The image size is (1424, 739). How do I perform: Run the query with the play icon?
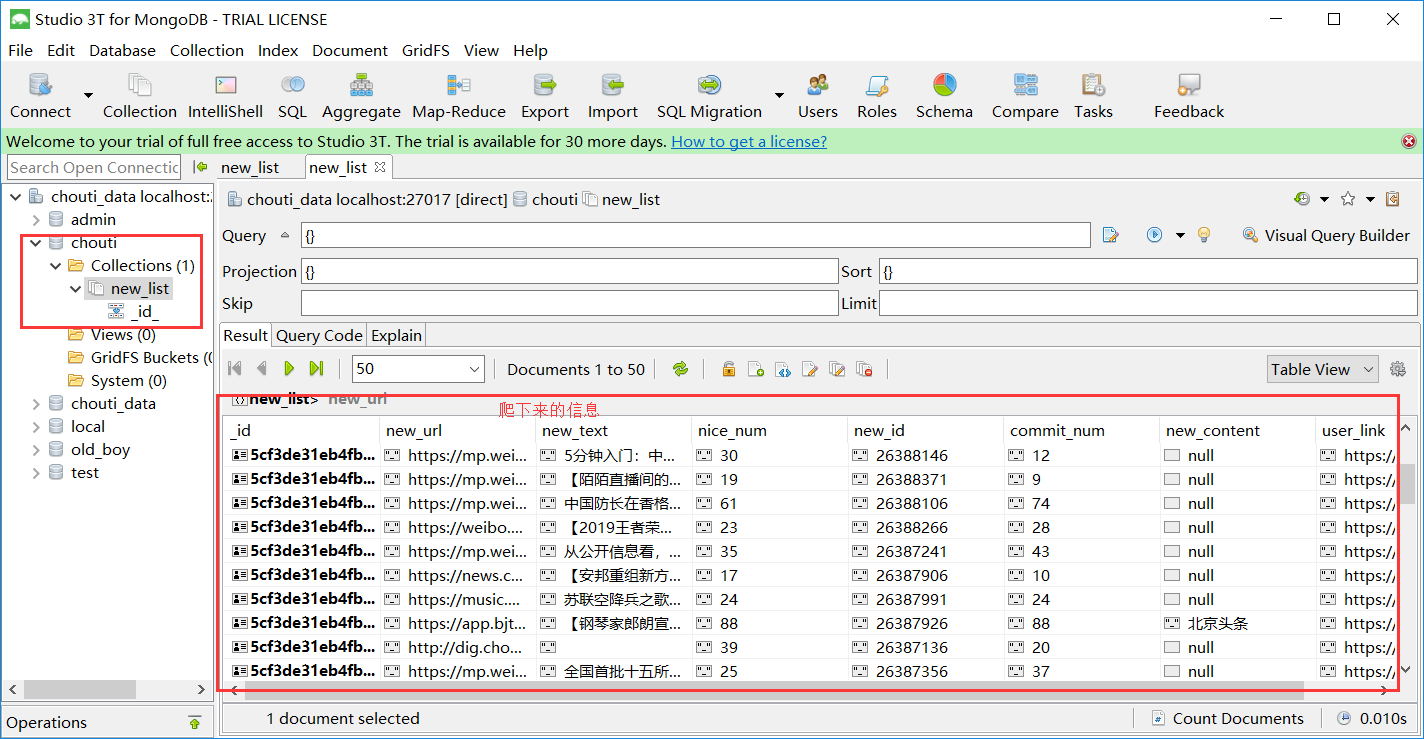(x=1155, y=235)
